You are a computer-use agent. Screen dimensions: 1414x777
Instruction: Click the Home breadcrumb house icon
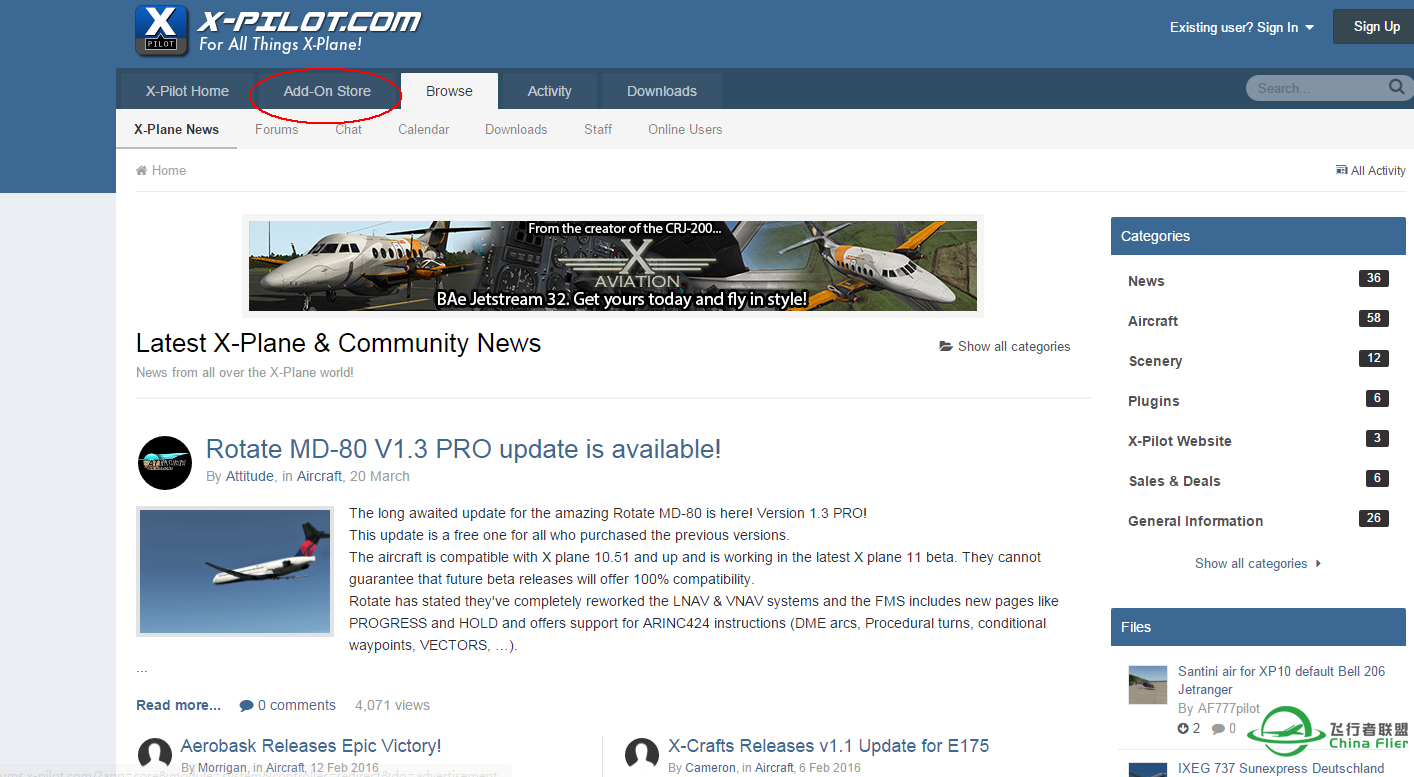(x=142, y=171)
